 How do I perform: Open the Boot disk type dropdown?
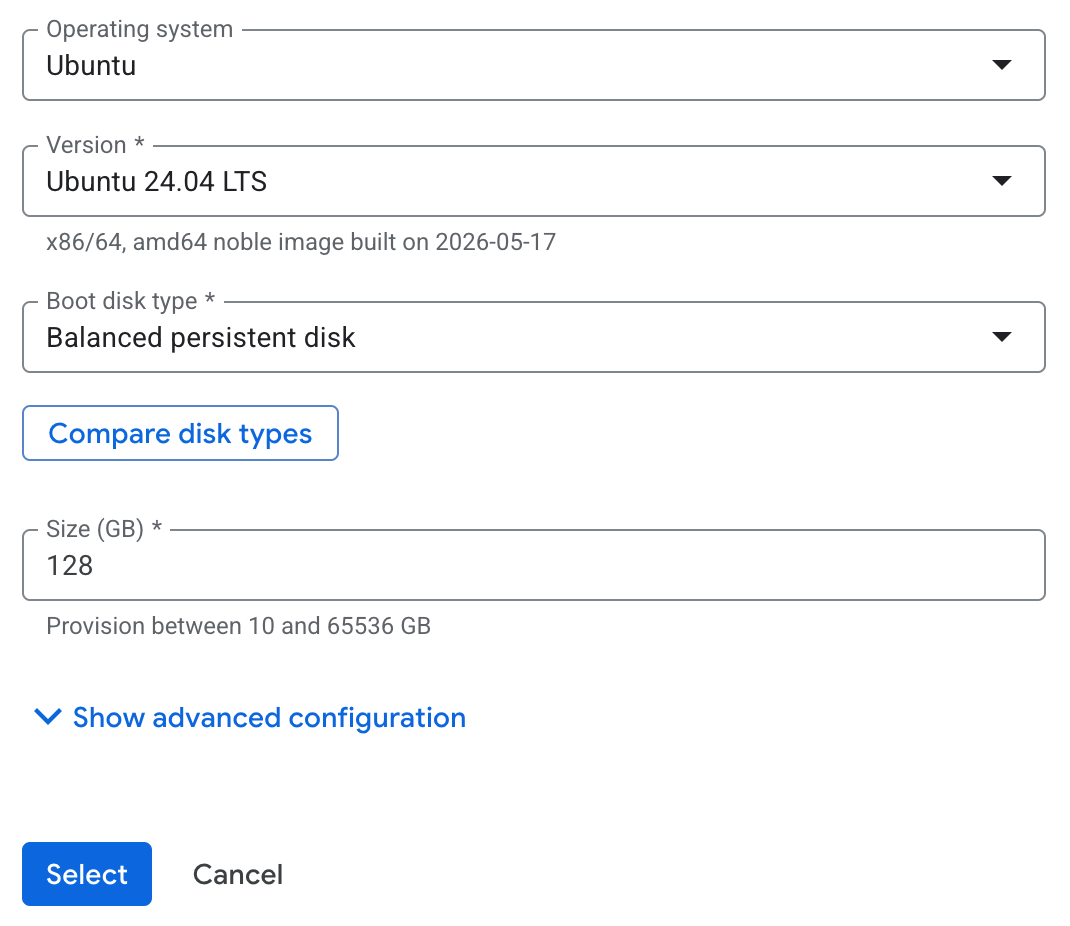pyautogui.click(x=534, y=337)
